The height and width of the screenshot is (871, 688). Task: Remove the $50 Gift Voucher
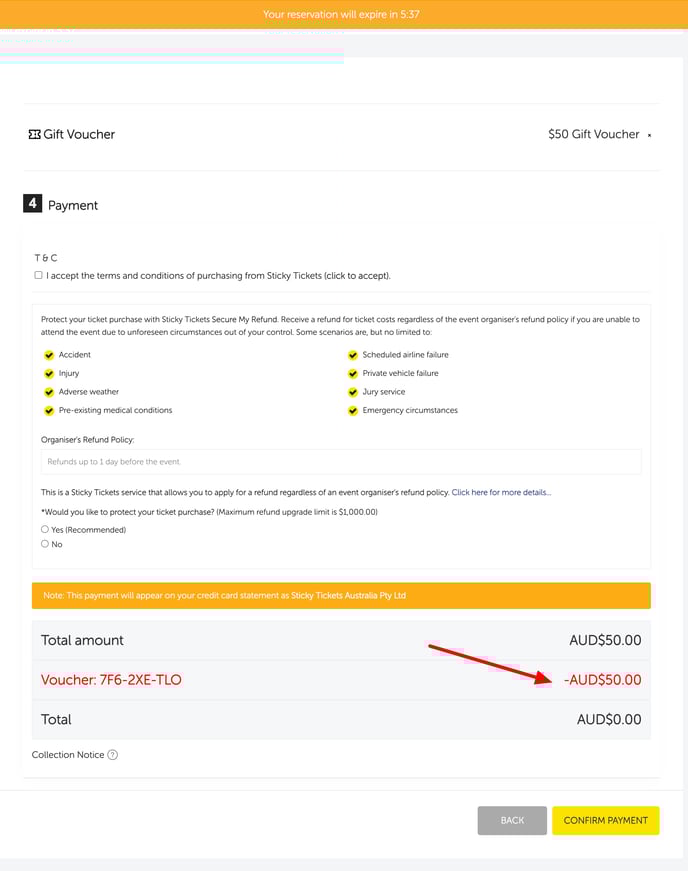click(x=649, y=135)
